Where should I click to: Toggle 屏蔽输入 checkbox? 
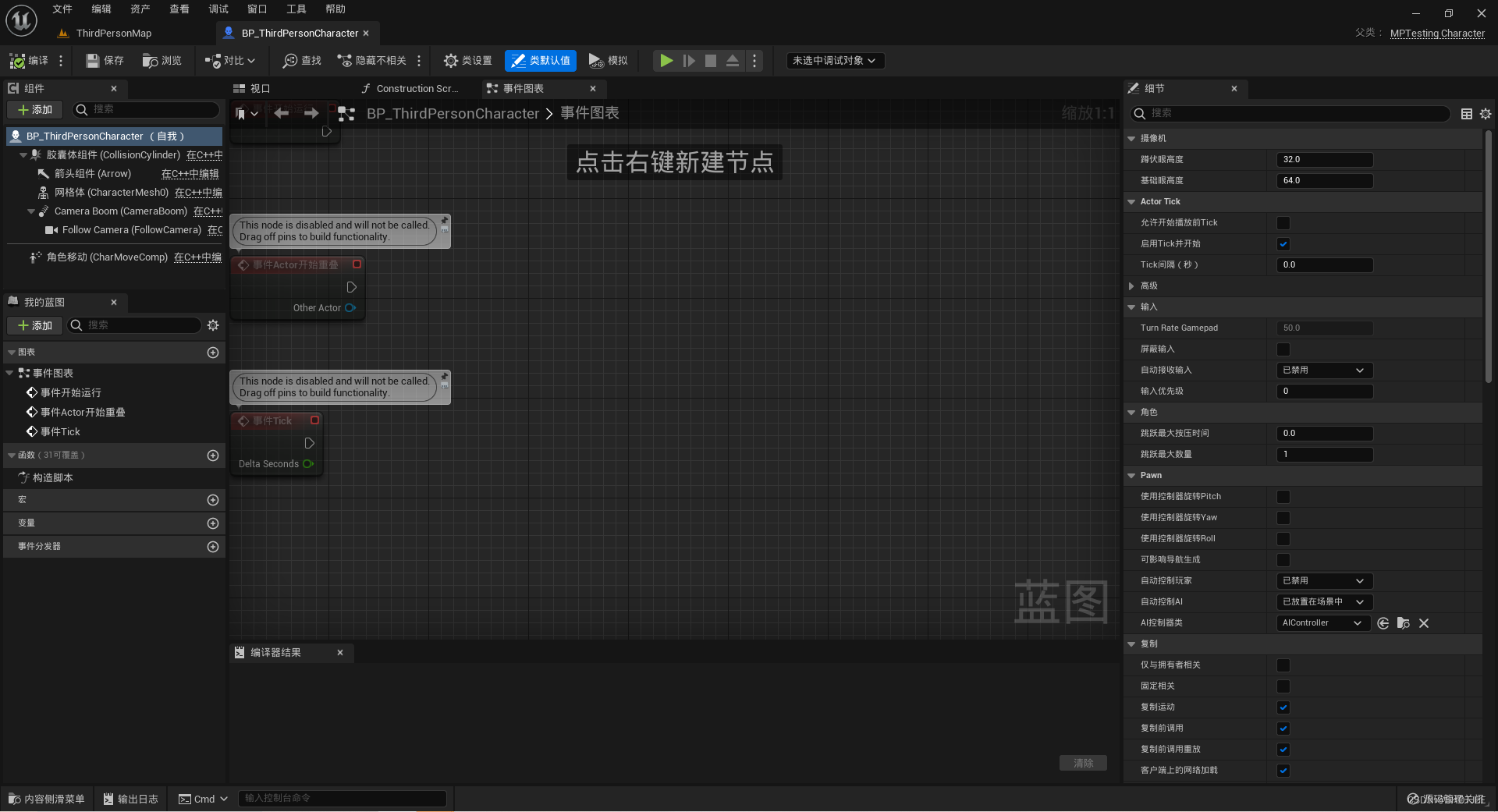tap(1283, 349)
